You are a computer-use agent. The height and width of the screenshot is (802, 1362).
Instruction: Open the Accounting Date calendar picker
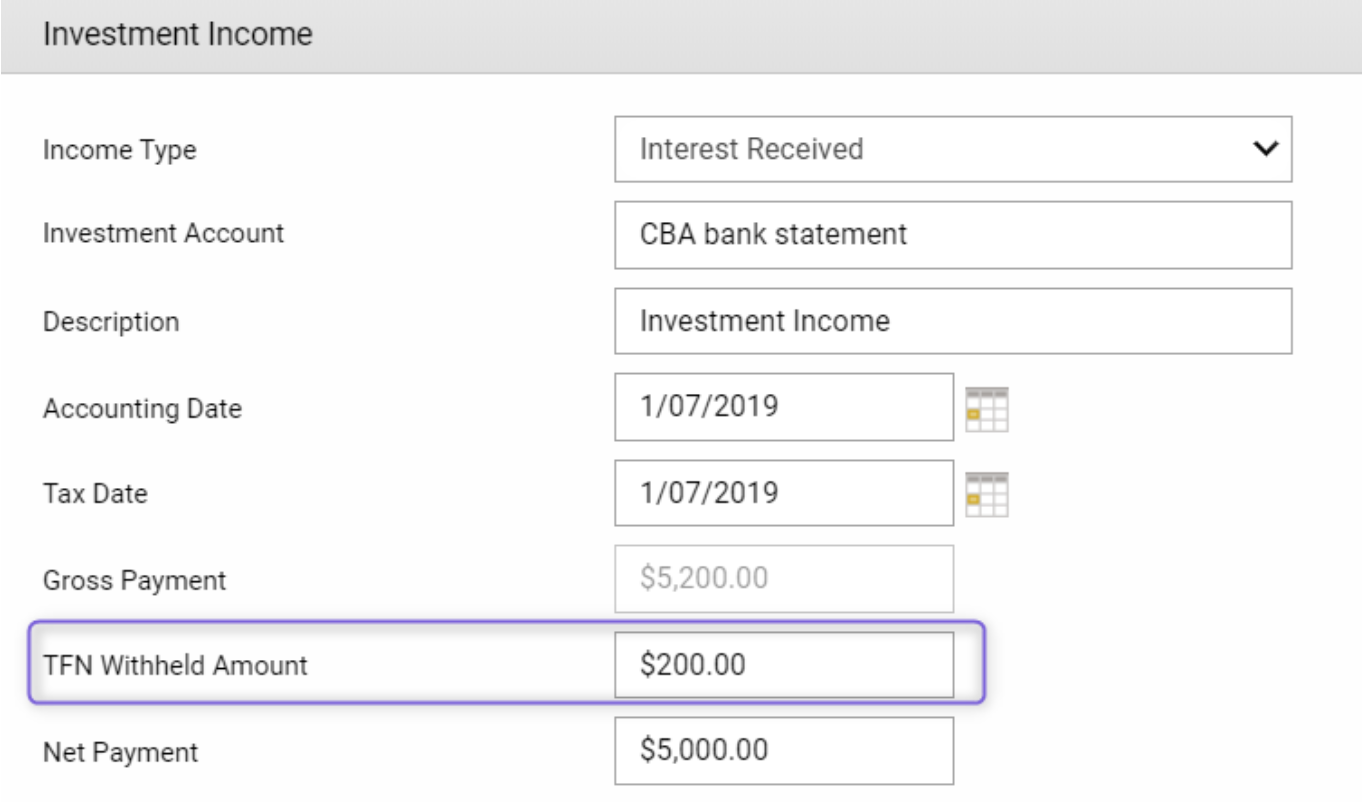point(987,408)
